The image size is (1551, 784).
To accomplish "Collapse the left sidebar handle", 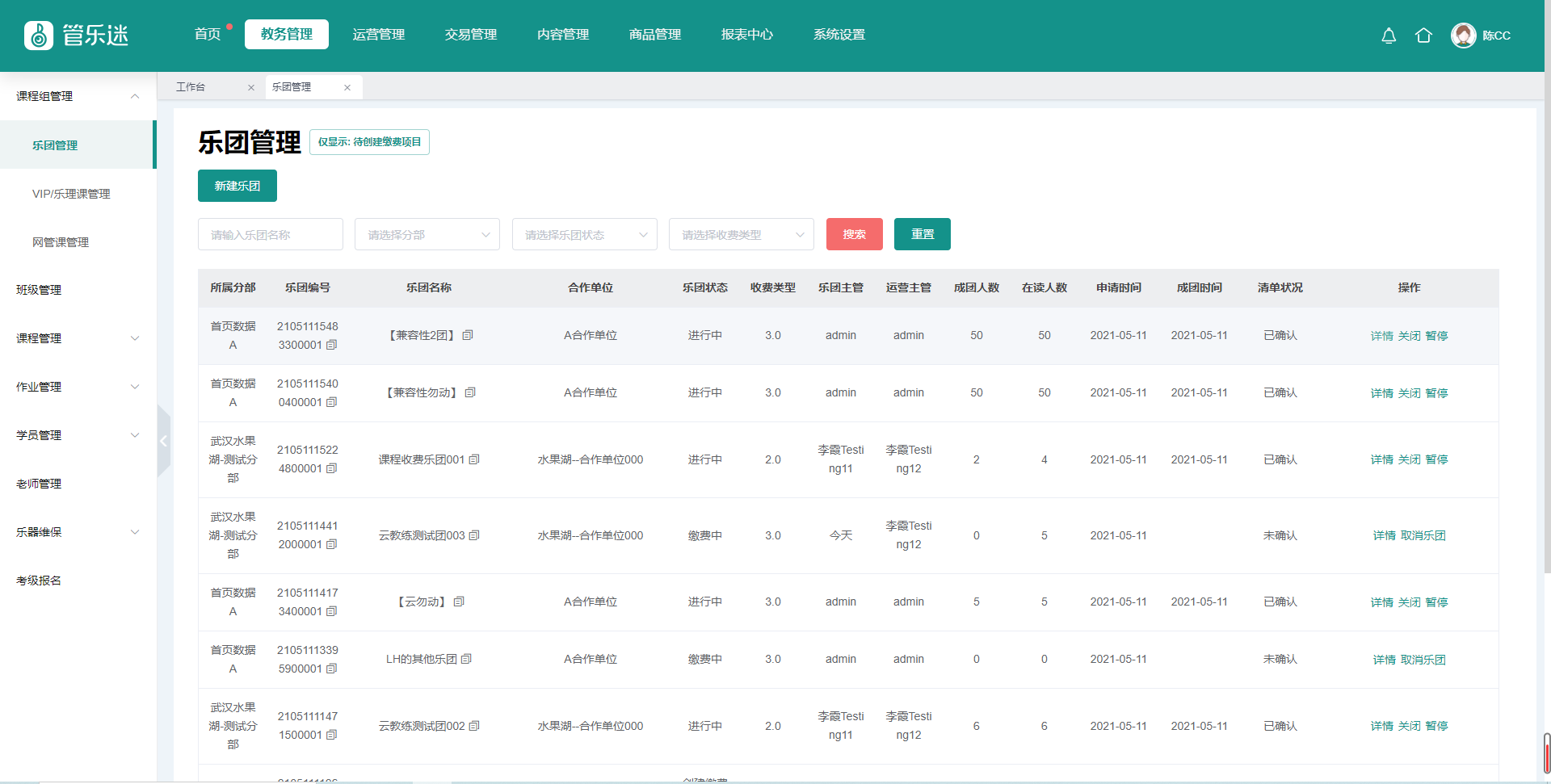I will 164,441.
